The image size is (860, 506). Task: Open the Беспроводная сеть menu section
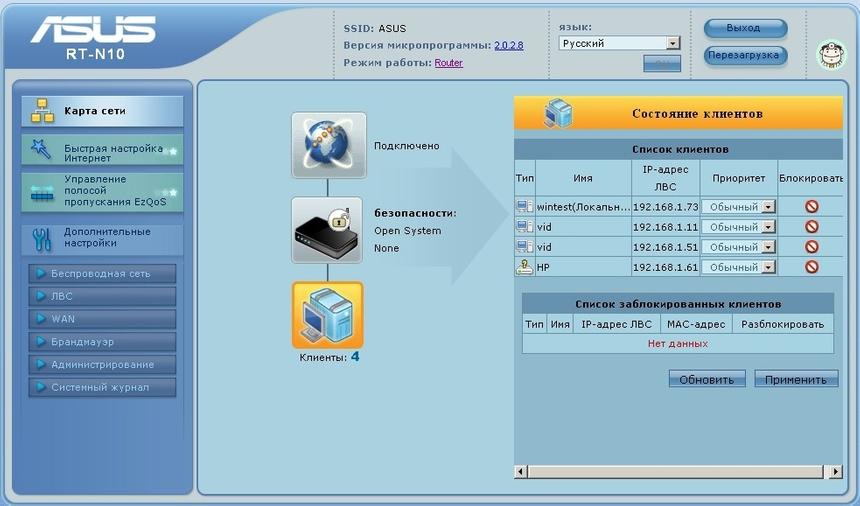102,274
